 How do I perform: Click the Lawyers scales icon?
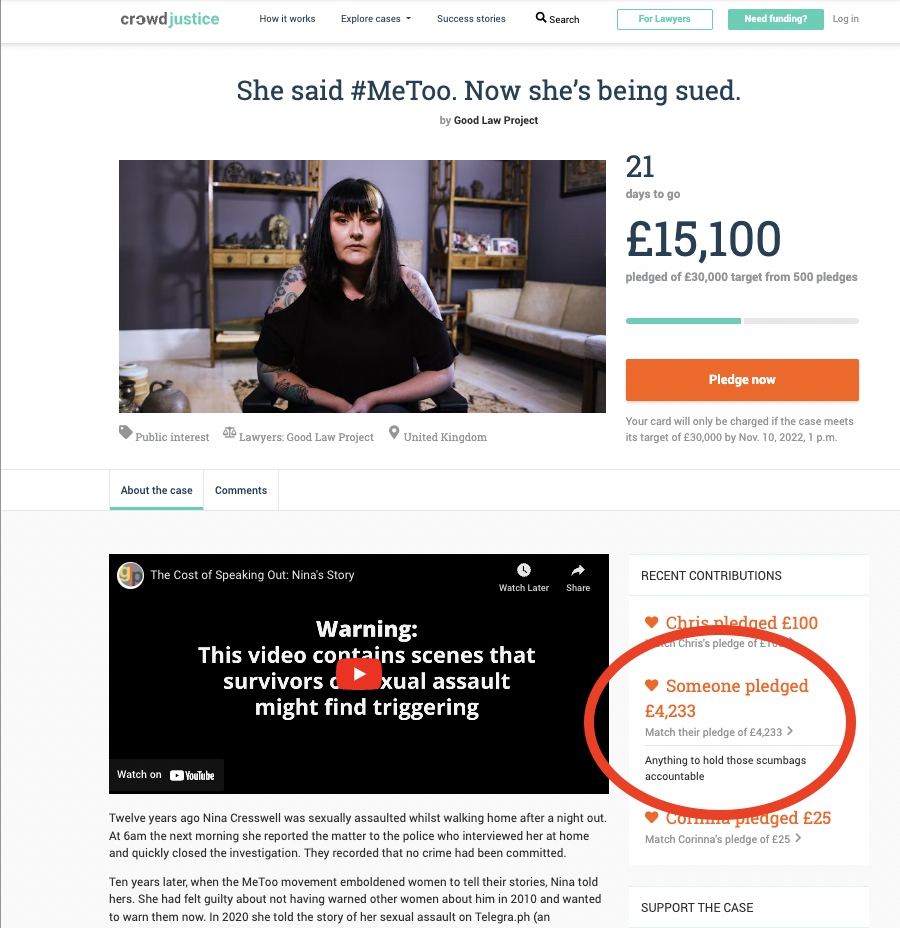[230, 433]
